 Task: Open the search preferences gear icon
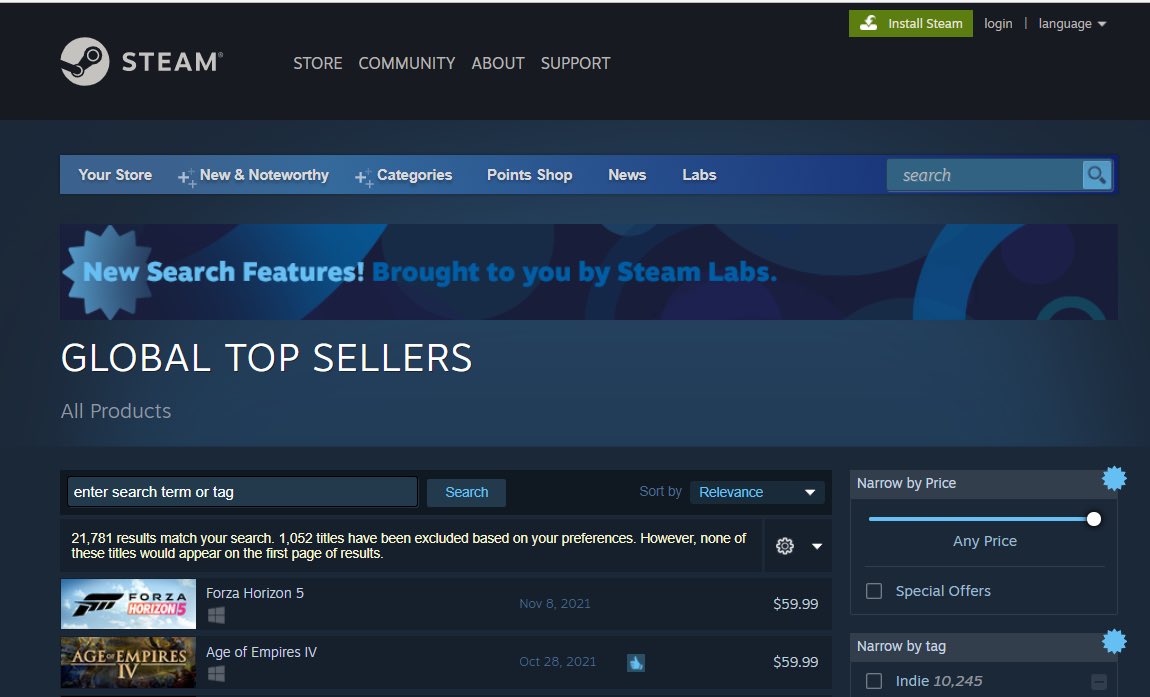pos(785,546)
